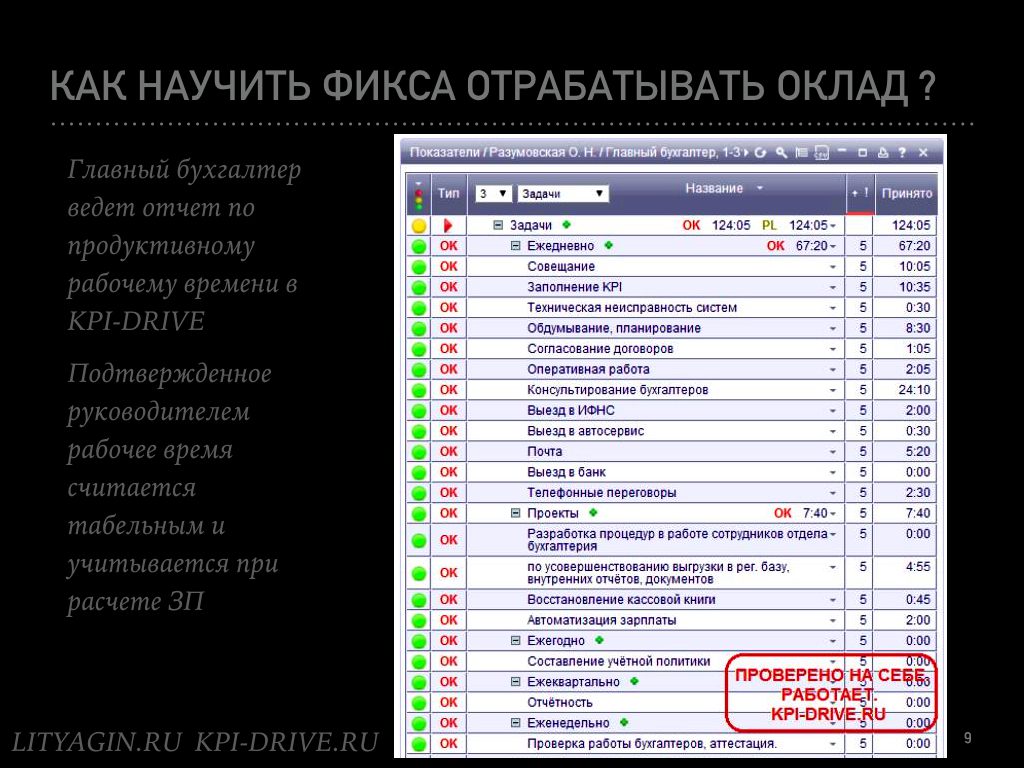1024x768 pixels.
Task: Open the row menu arrow for Совещание
Action: point(833,266)
